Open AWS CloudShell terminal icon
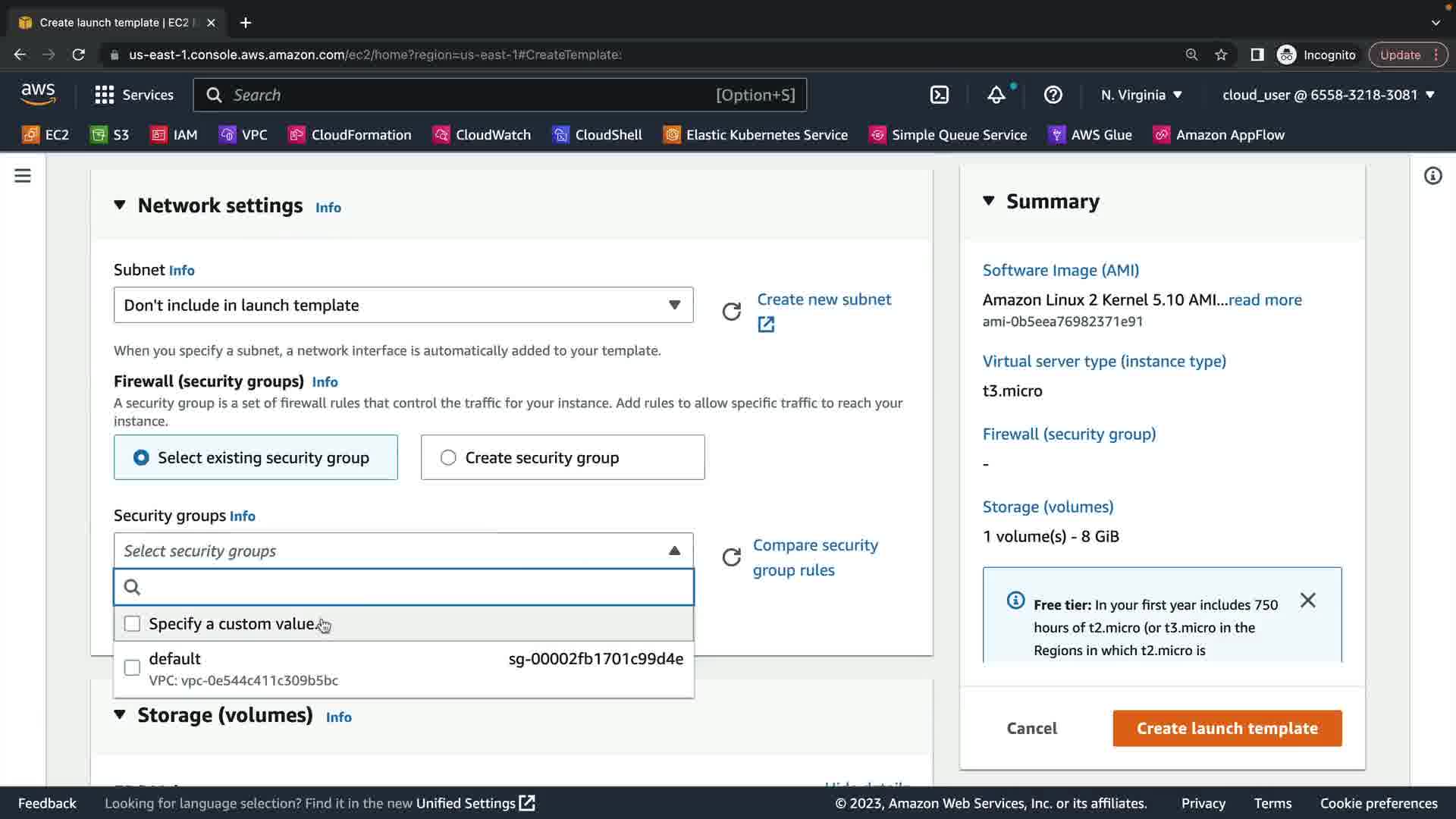Image resolution: width=1456 pixels, height=819 pixels. [x=939, y=95]
